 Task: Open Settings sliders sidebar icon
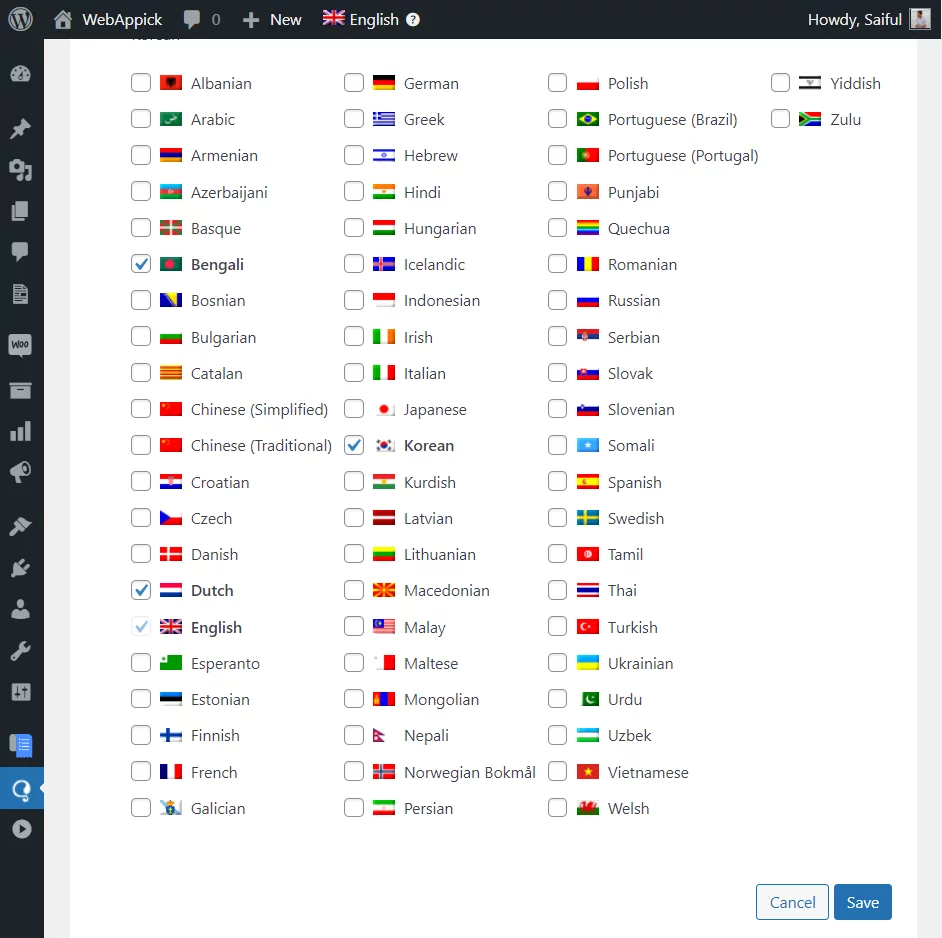pyautogui.click(x=20, y=692)
